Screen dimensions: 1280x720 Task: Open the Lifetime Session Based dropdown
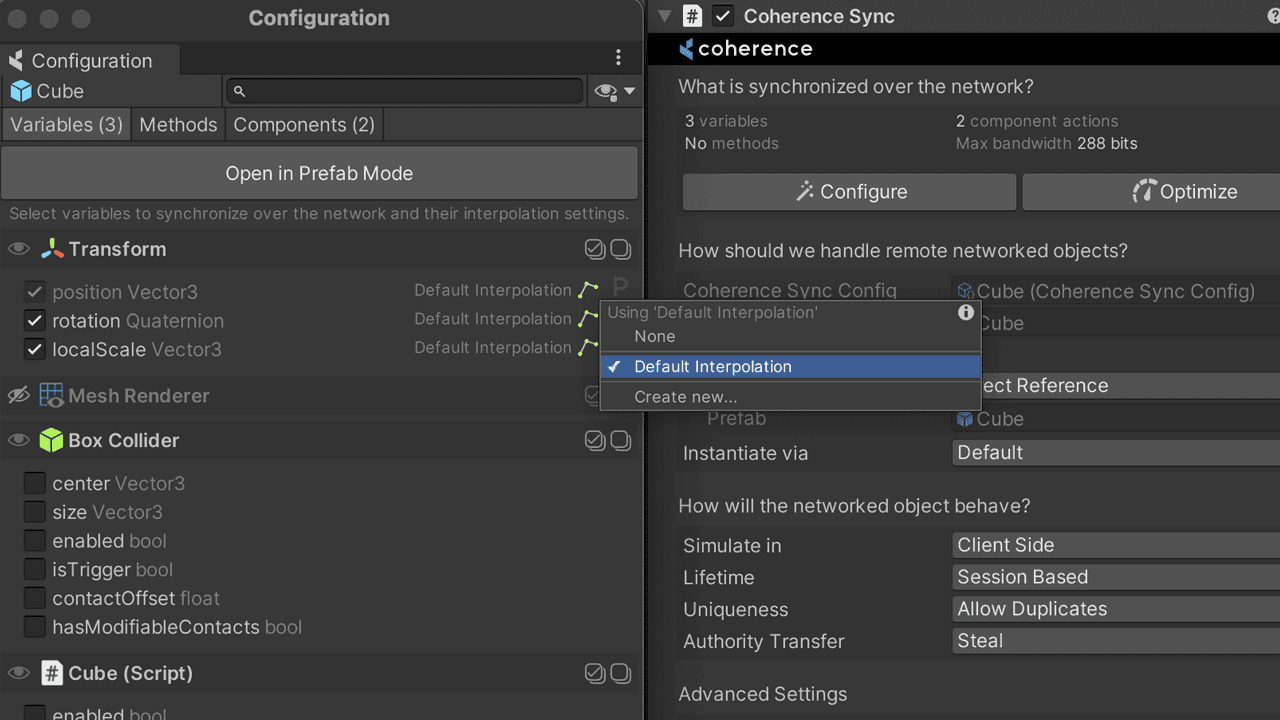[1116, 577]
